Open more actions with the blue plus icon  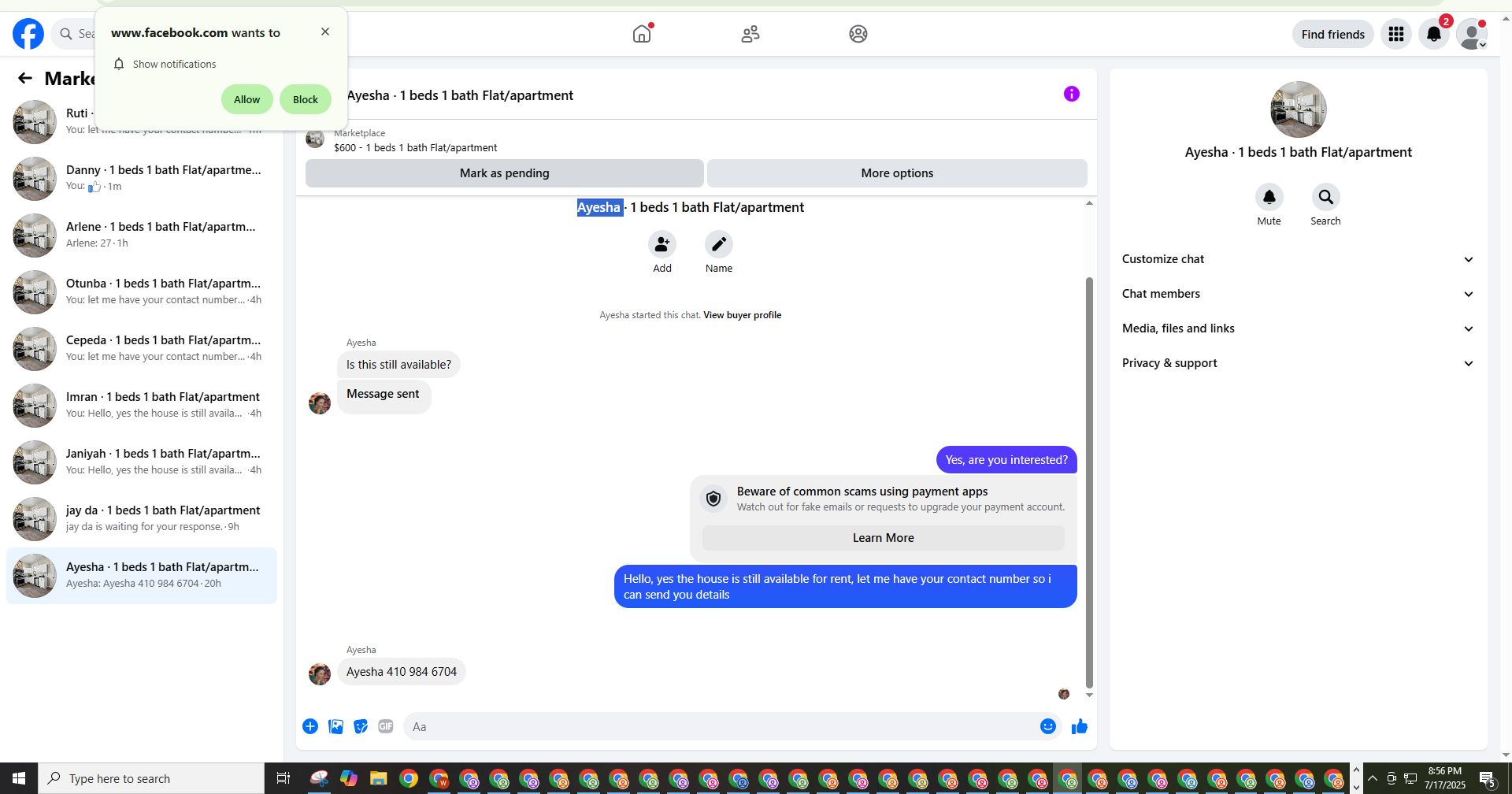coord(310,726)
